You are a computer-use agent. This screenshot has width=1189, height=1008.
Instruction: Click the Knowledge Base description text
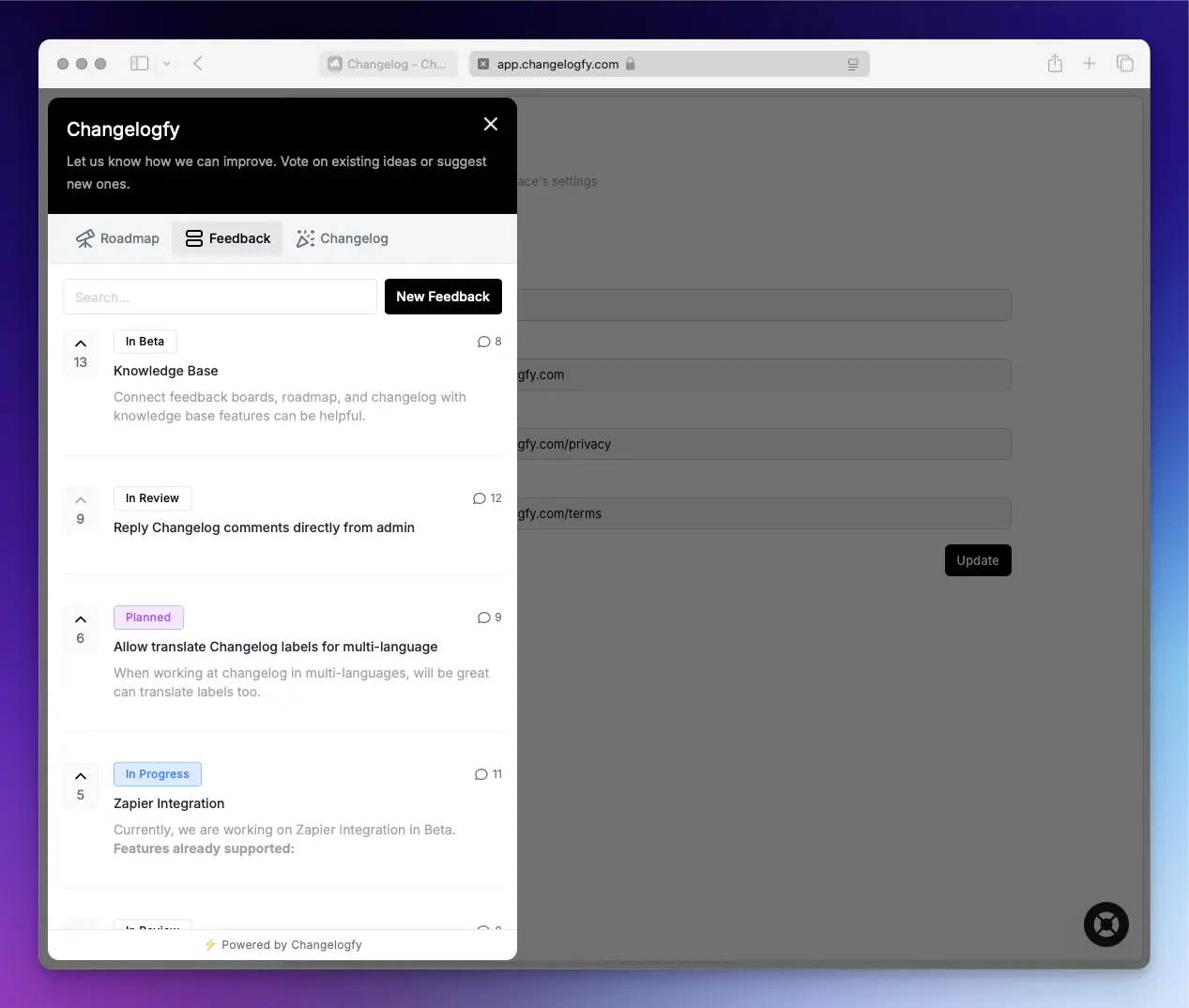pos(290,406)
